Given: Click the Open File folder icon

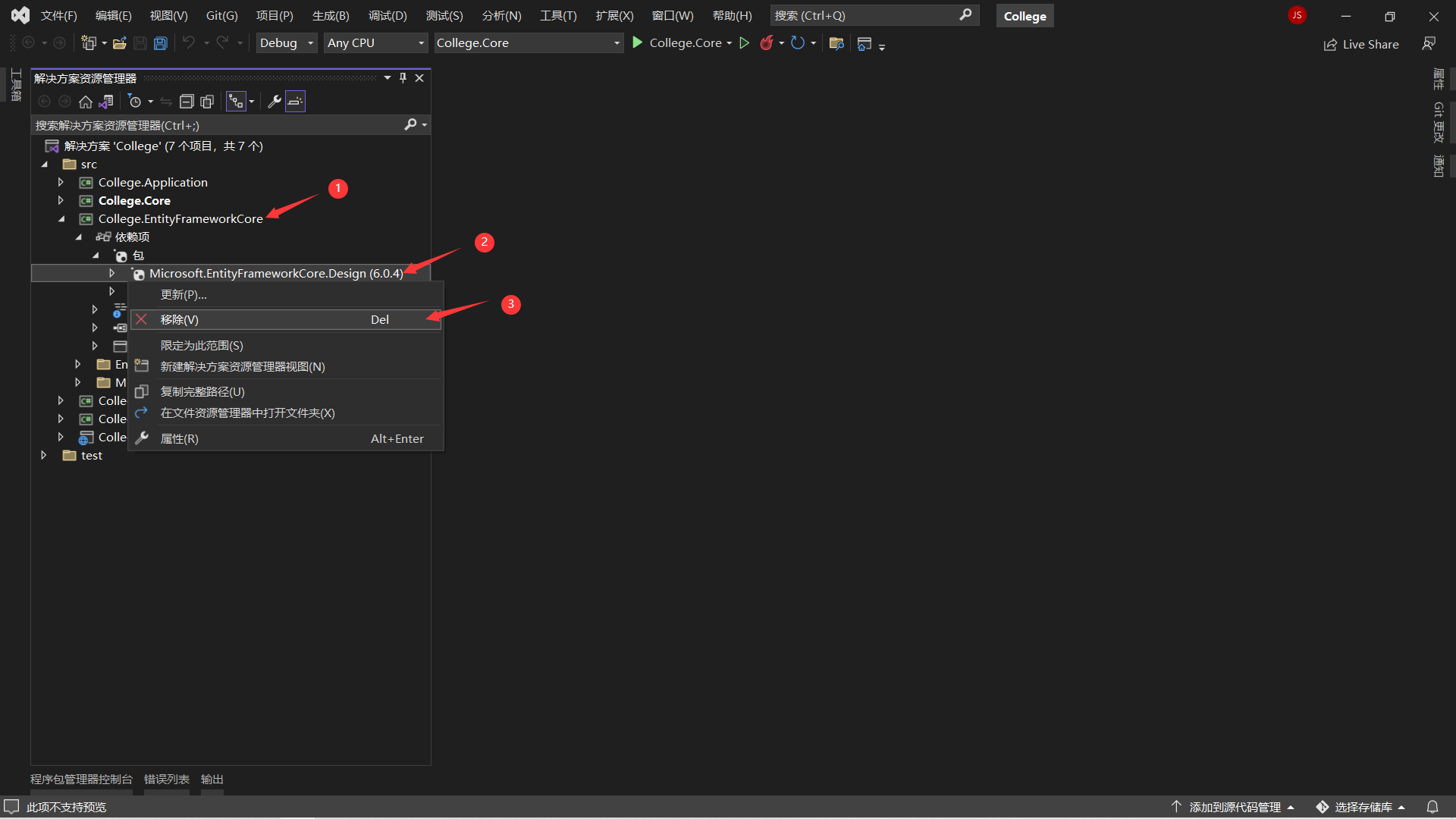Looking at the screenshot, I should (x=119, y=43).
